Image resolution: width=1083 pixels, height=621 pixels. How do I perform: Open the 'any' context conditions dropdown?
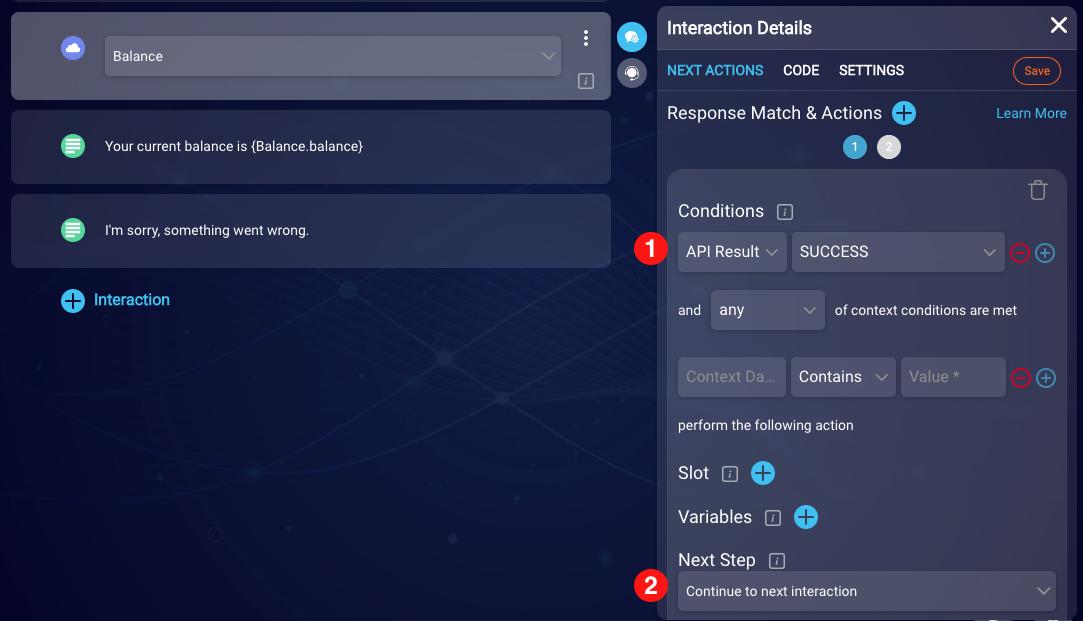[767, 310]
